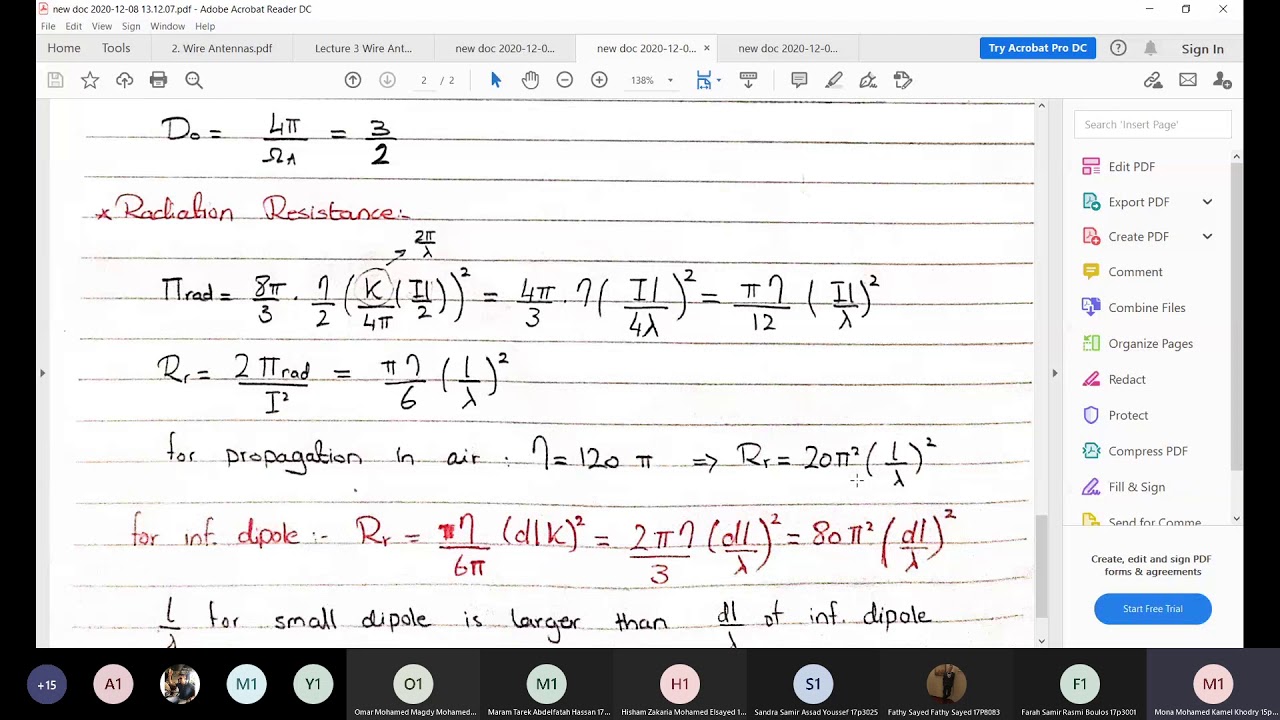Viewport: 1280px width, 720px height.
Task: Click the +15 participants bubble
Action: (46, 685)
